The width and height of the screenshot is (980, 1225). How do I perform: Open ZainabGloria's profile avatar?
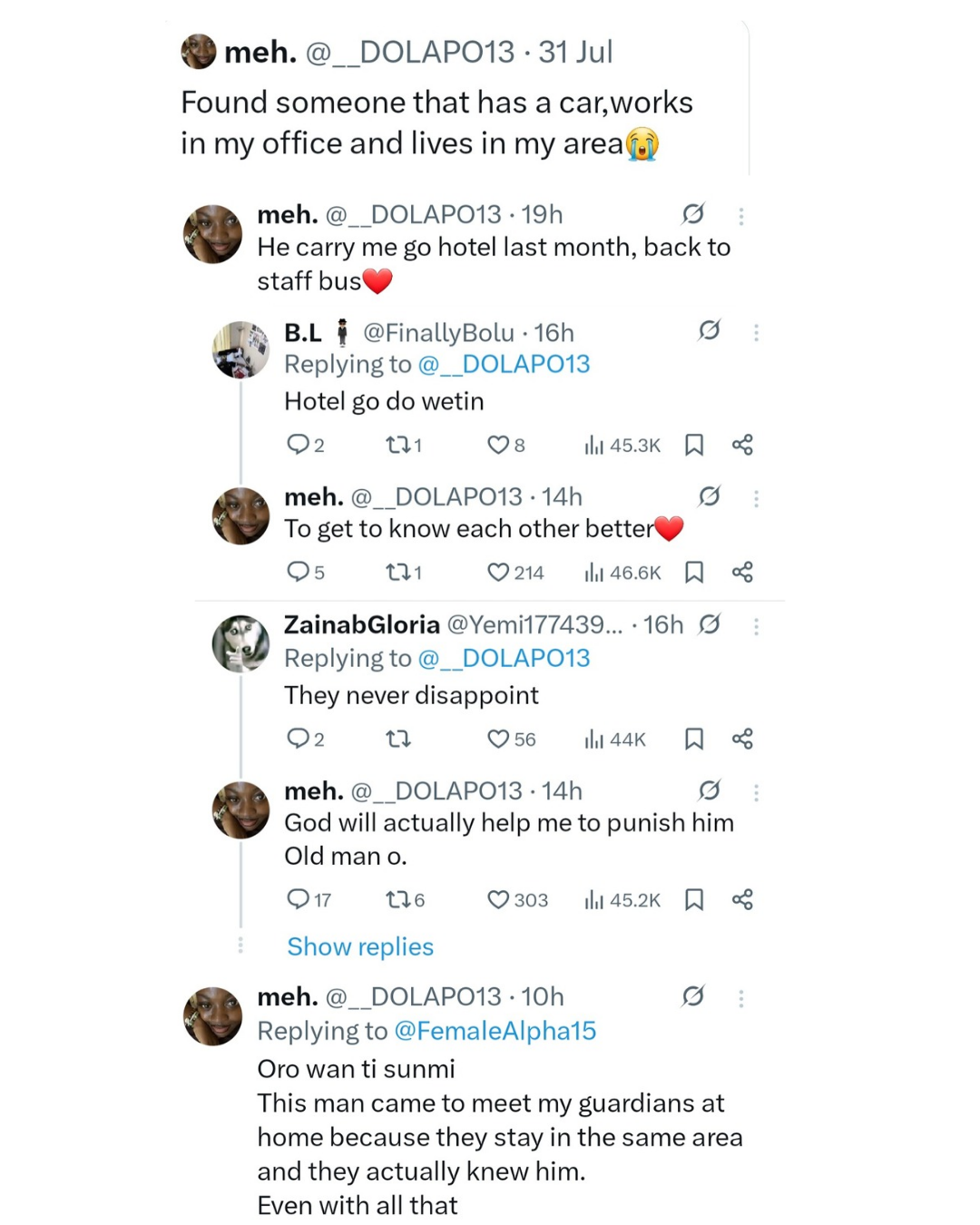(x=240, y=643)
